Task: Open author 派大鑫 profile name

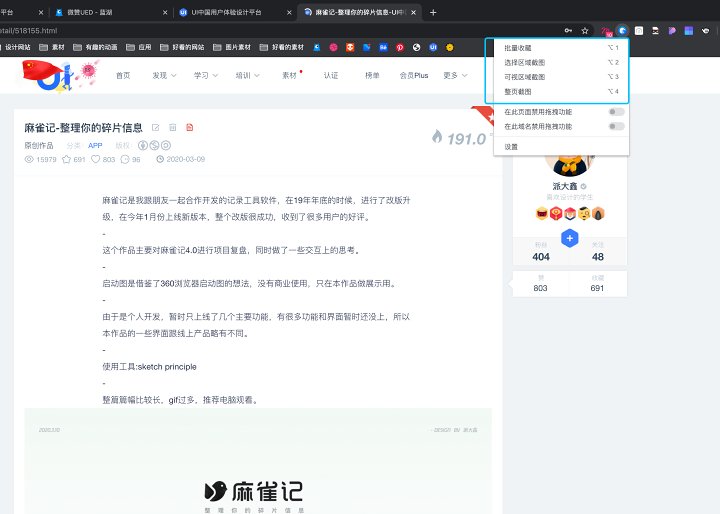Action: coord(565,186)
